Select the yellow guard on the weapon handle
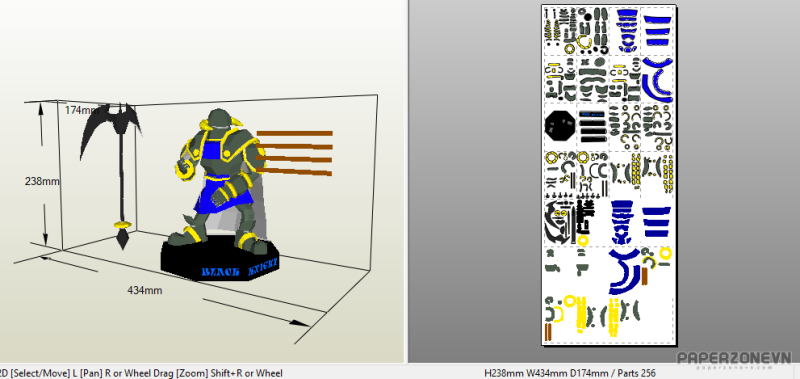The width and height of the screenshot is (800, 379). [x=122, y=224]
